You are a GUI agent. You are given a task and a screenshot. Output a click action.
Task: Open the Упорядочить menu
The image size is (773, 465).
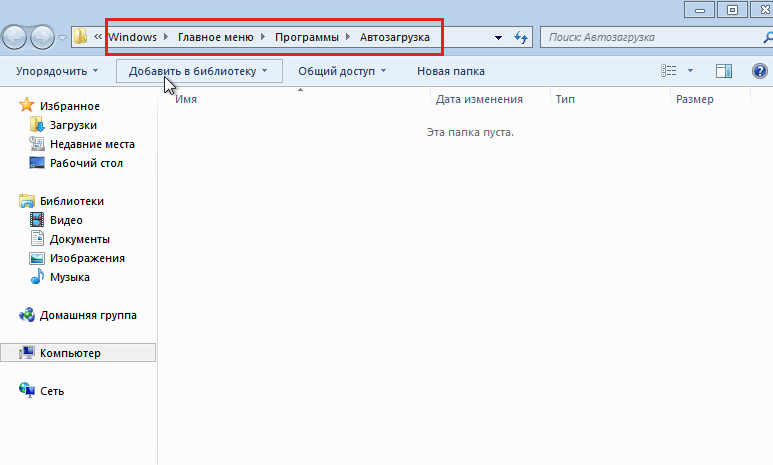coord(57,71)
